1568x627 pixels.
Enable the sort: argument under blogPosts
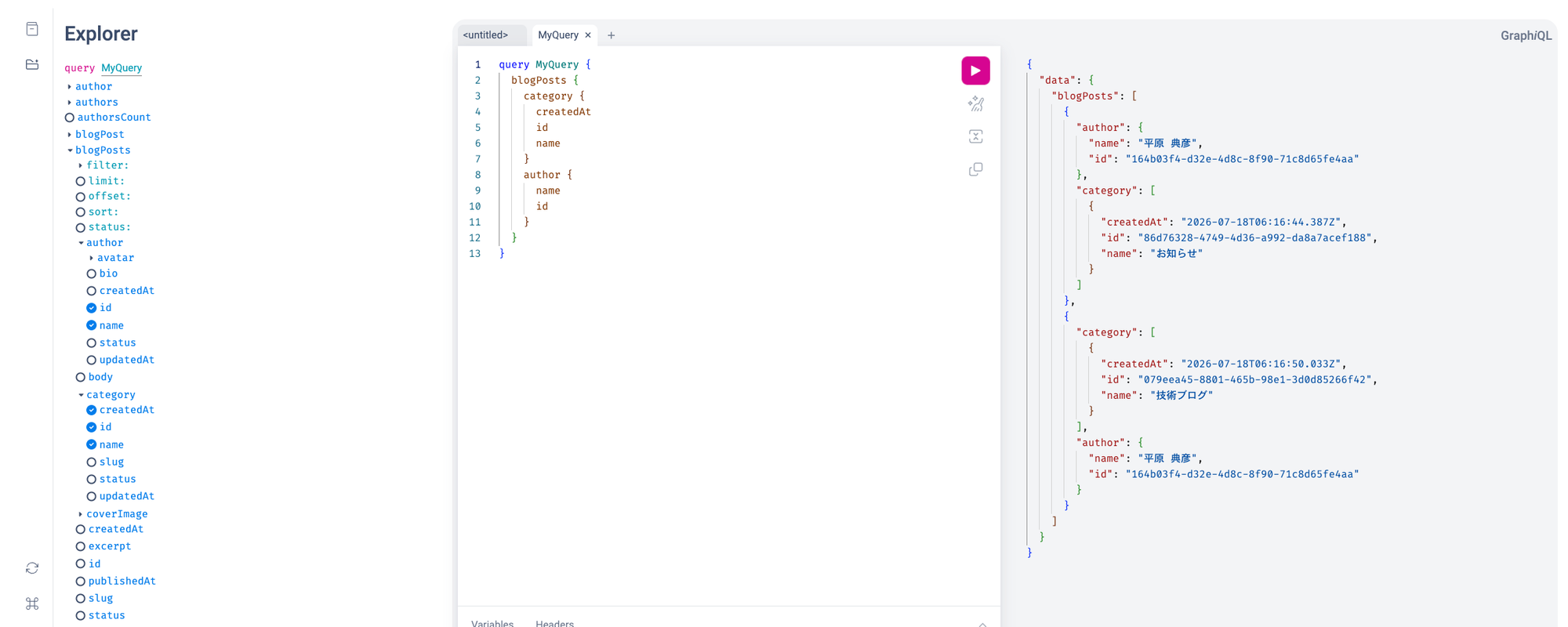81,212
